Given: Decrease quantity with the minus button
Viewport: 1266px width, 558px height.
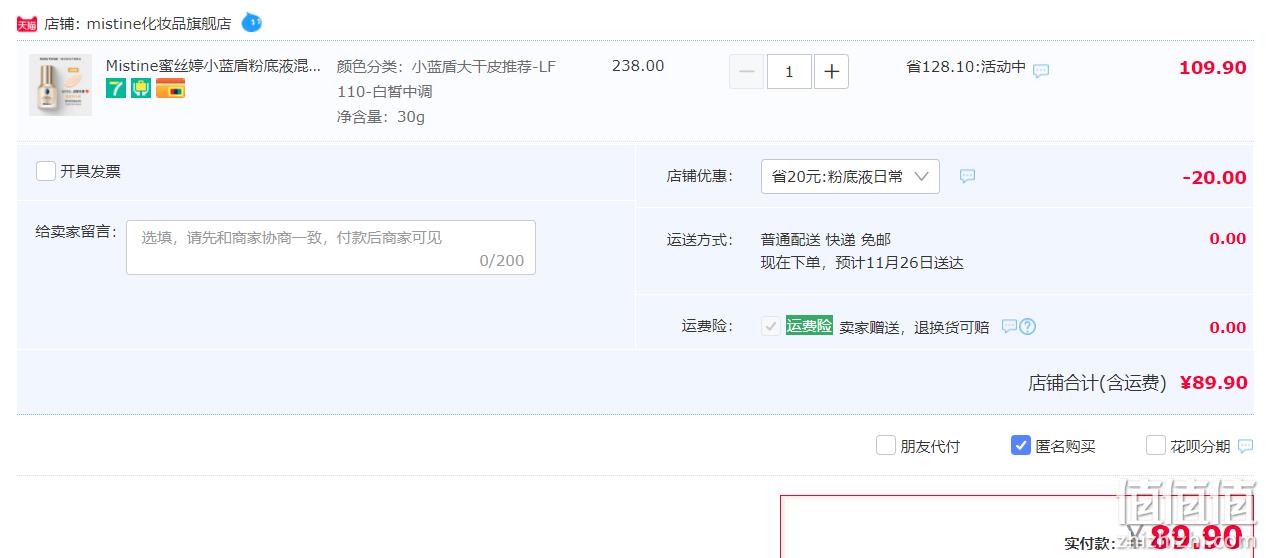Looking at the screenshot, I should [747, 72].
